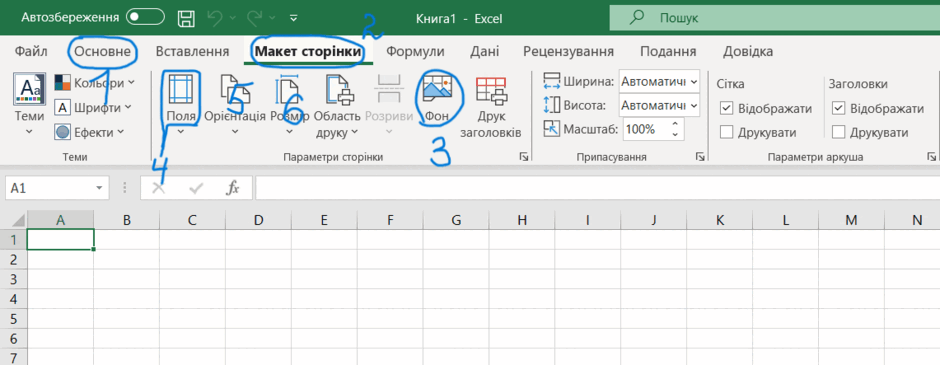
Task: Click the formula bar cancel X icon
Action: [159, 188]
